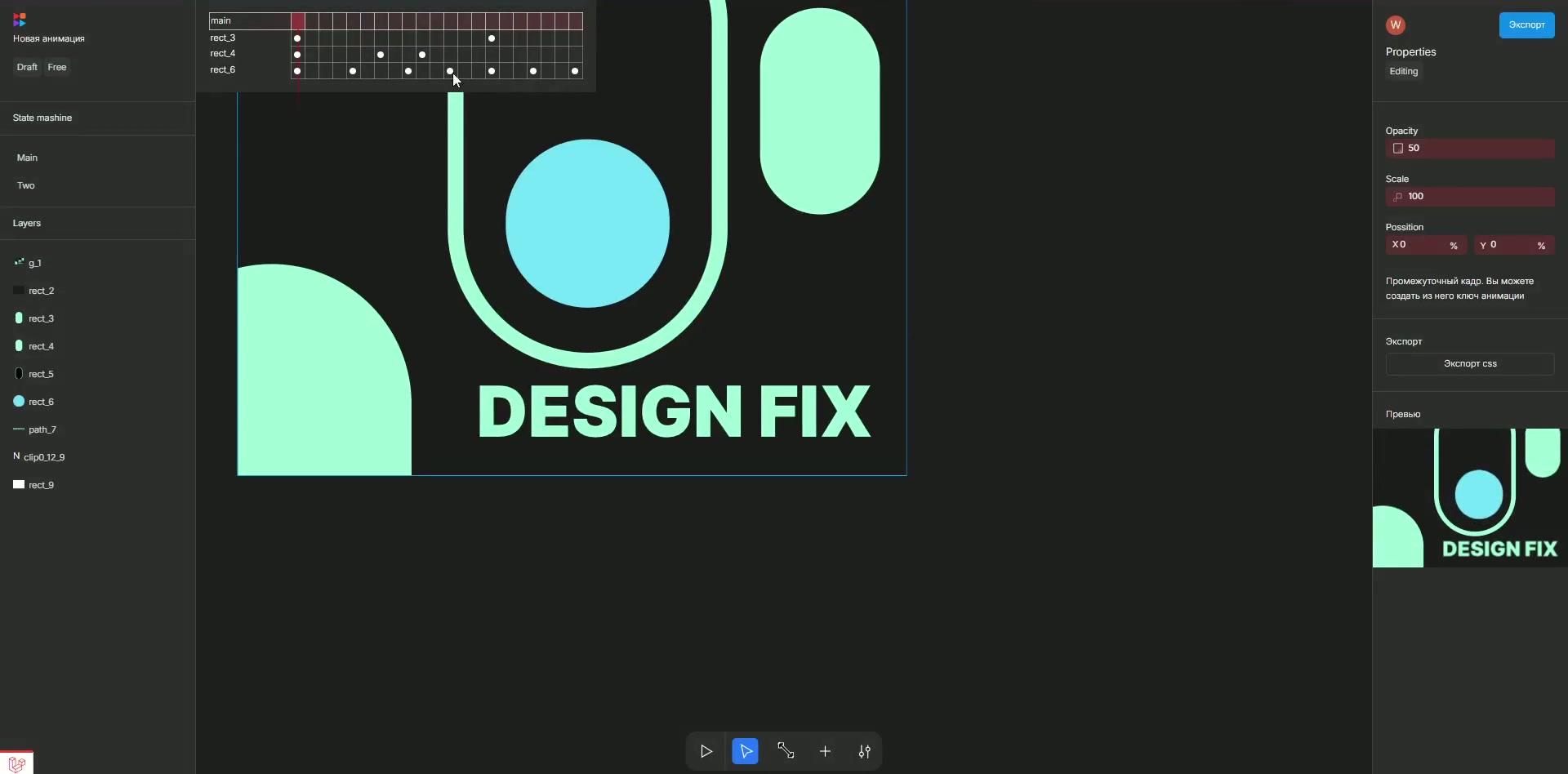Click the Новая анимация project title
1568x774 pixels.
(49, 38)
